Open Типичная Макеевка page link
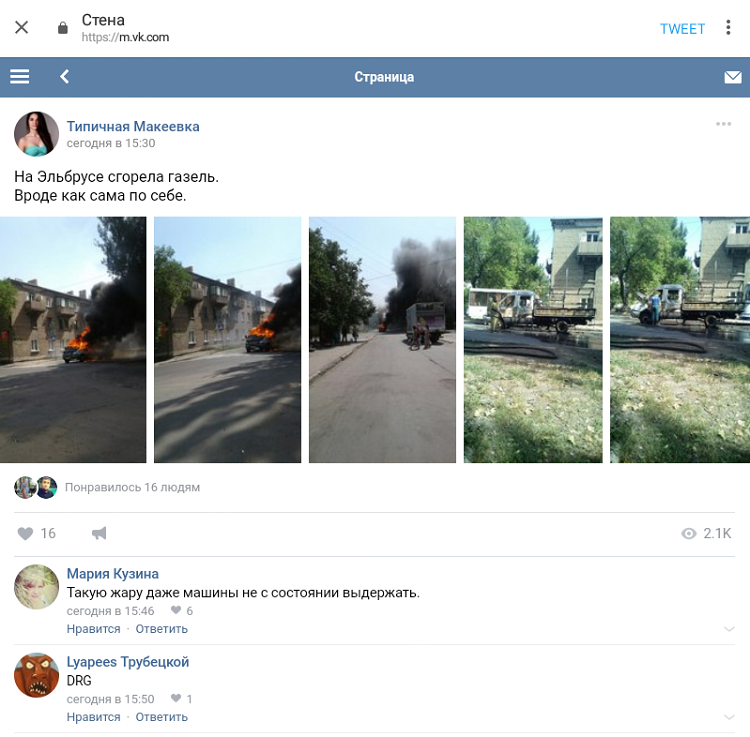 (133, 126)
